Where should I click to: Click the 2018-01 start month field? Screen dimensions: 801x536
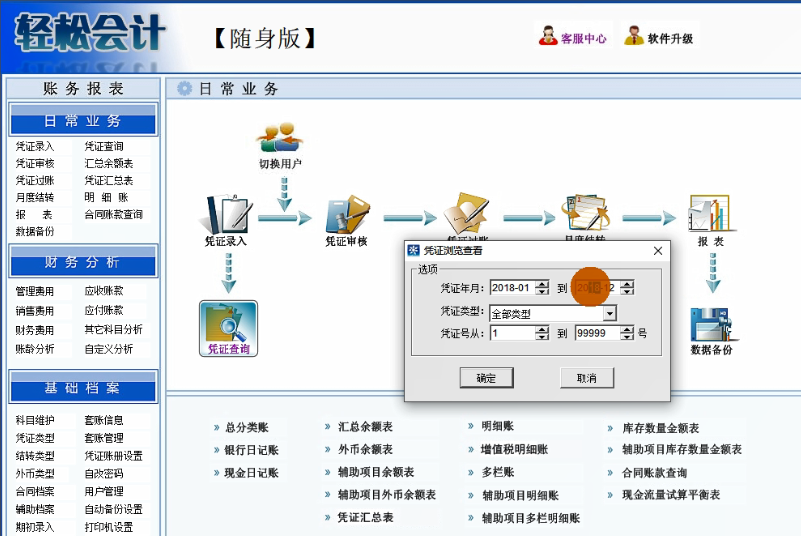coord(513,288)
